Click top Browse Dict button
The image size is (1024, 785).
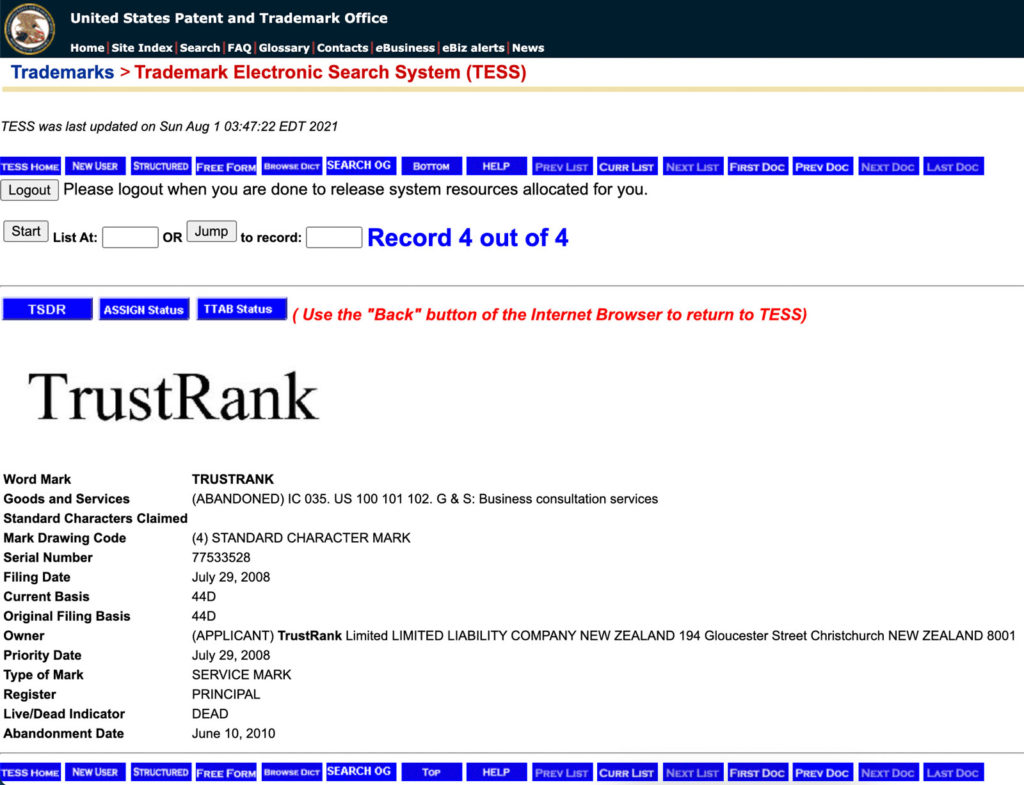(292, 167)
